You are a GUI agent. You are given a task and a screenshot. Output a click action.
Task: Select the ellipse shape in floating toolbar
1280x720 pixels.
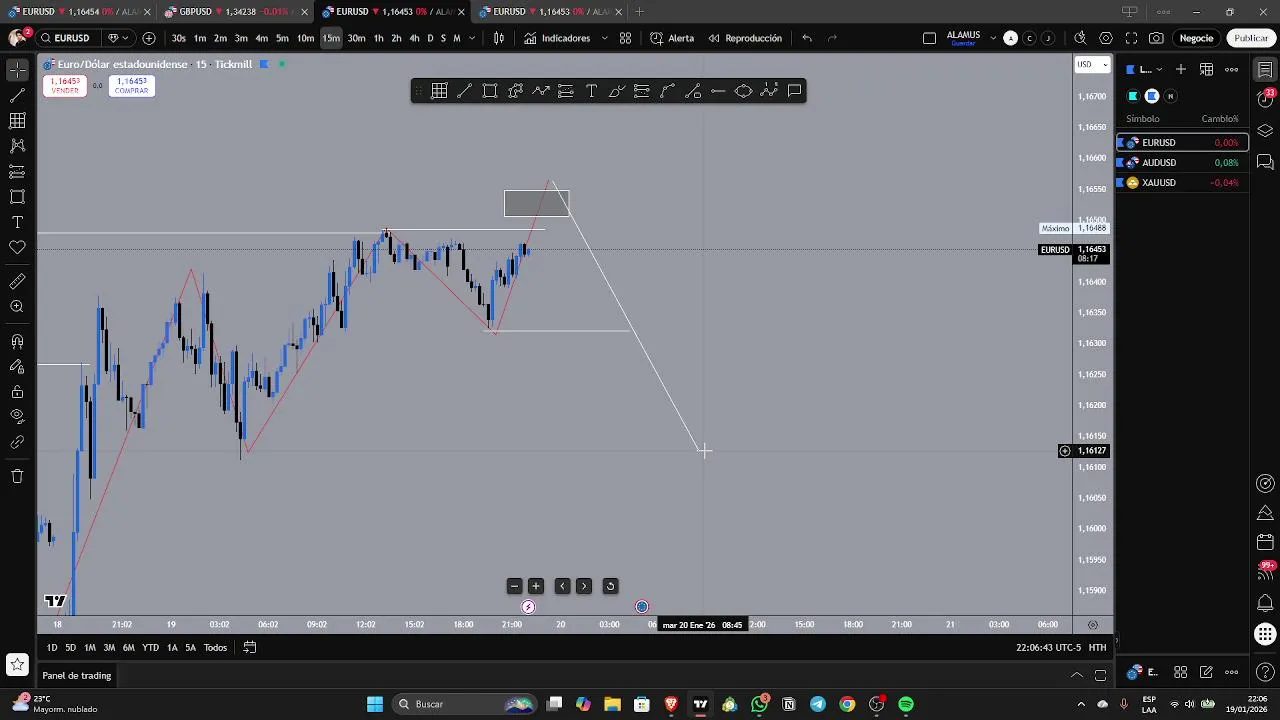point(743,91)
